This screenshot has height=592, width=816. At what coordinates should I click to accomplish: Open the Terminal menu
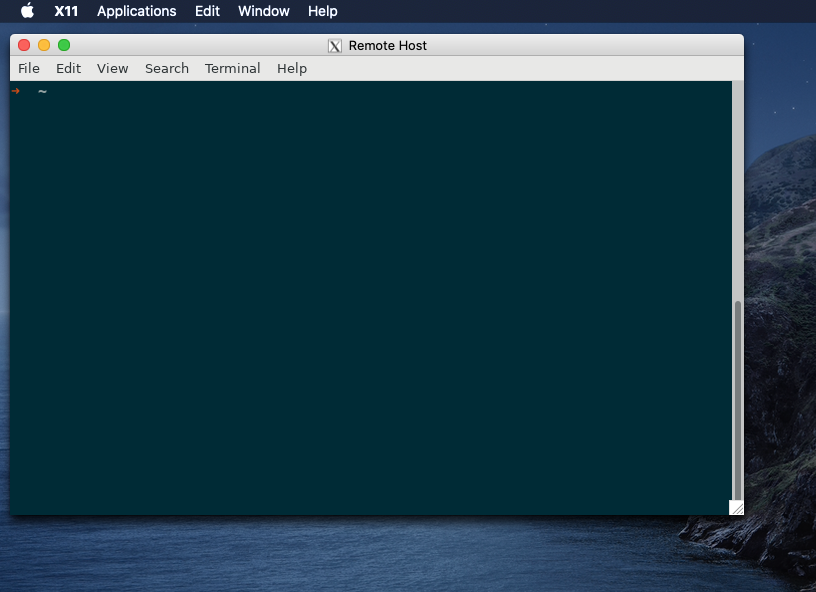[232, 68]
